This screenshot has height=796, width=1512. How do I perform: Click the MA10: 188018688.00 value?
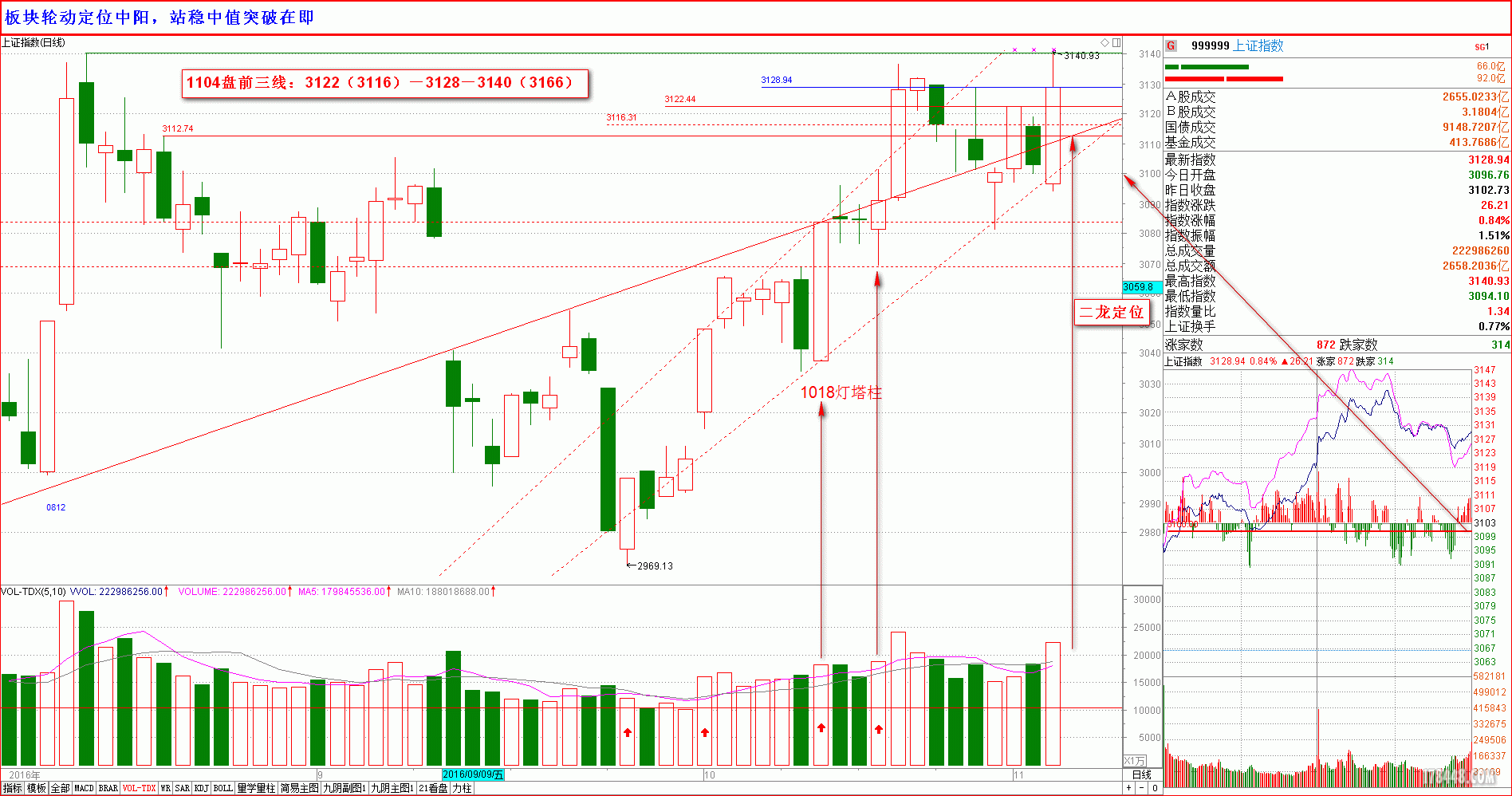(x=443, y=592)
